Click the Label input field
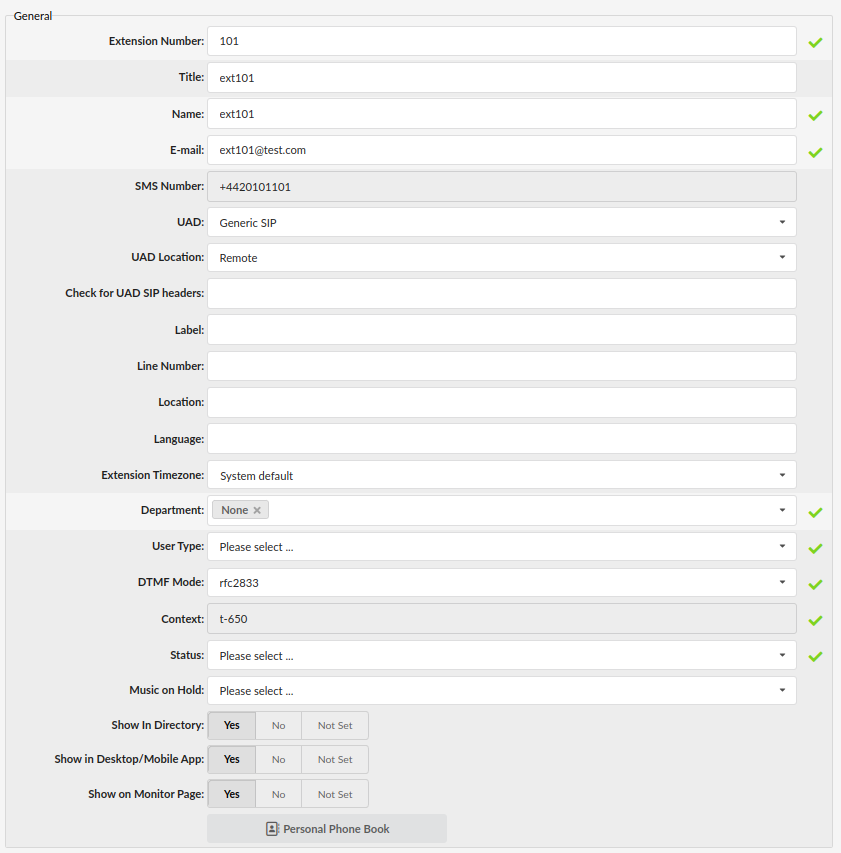 click(x=500, y=329)
